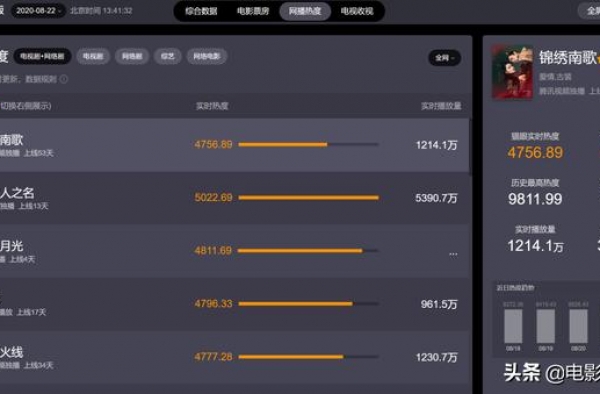This screenshot has height=394, width=600.
Task: Open the 锦绣南歌 poster thumbnail
Action: (512, 72)
